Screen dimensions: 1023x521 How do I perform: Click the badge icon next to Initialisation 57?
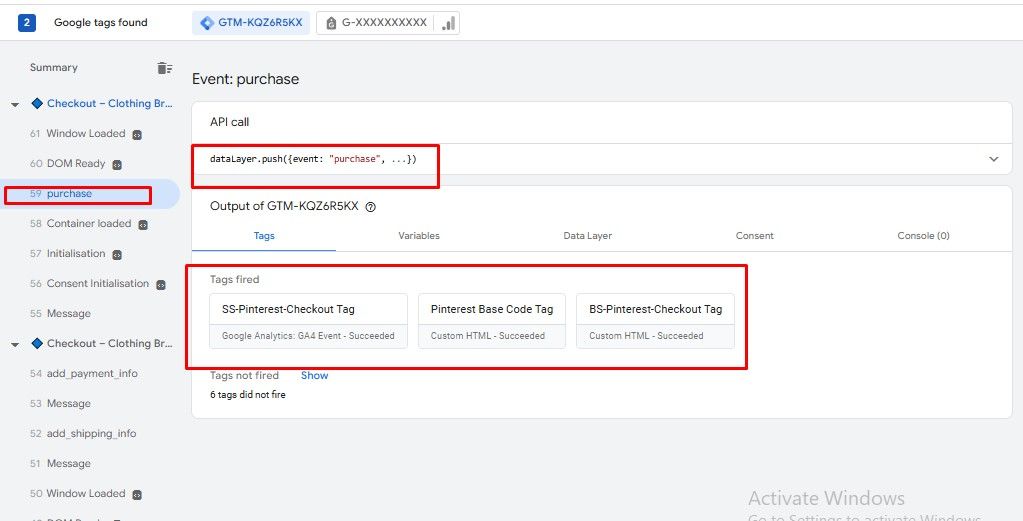[x=116, y=254]
